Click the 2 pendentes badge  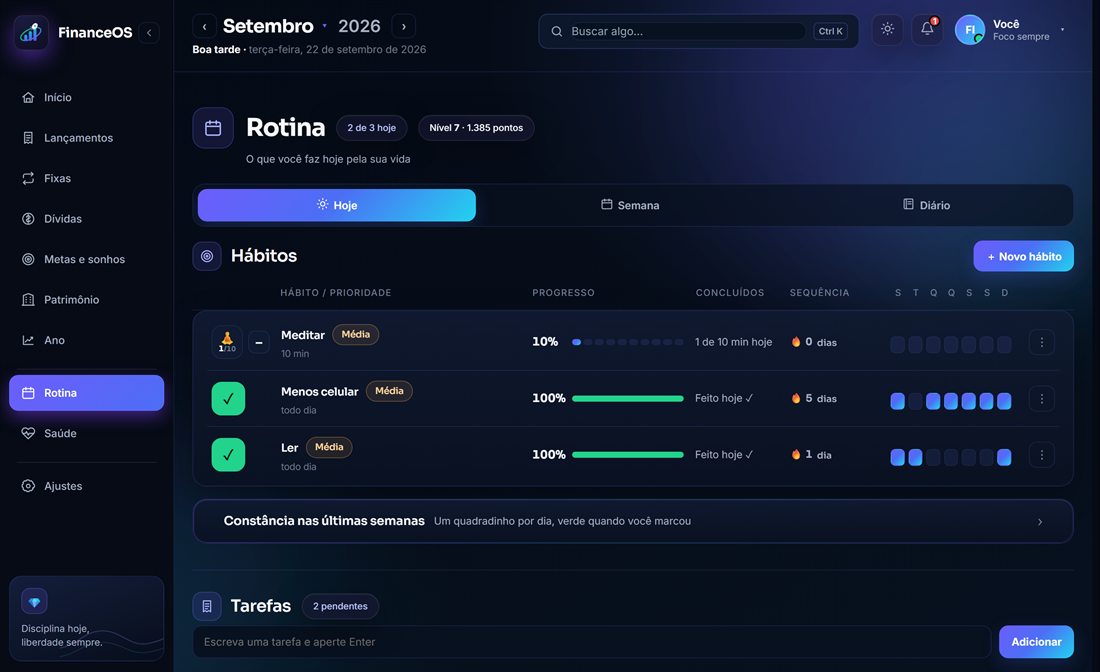[x=340, y=606]
